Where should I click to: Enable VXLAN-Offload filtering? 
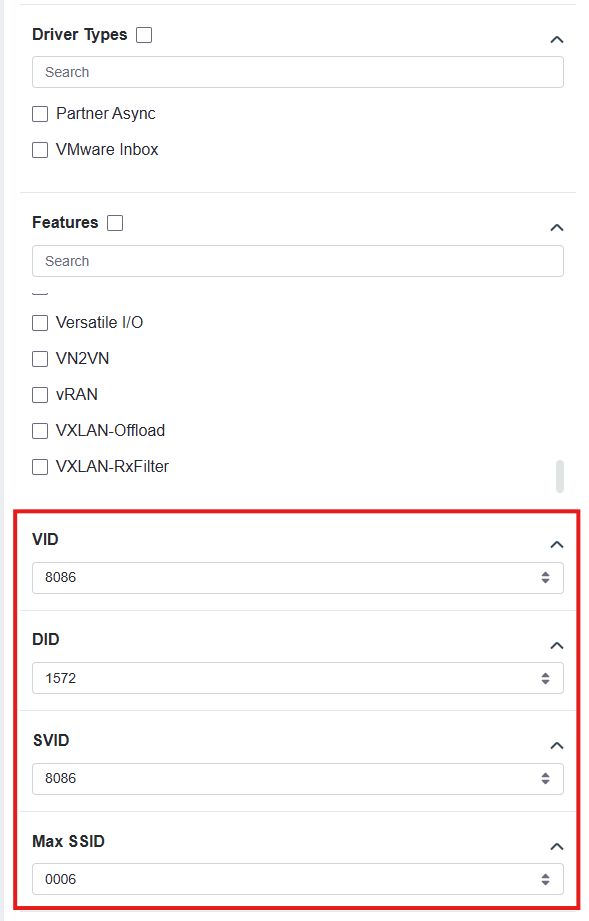tap(39, 430)
